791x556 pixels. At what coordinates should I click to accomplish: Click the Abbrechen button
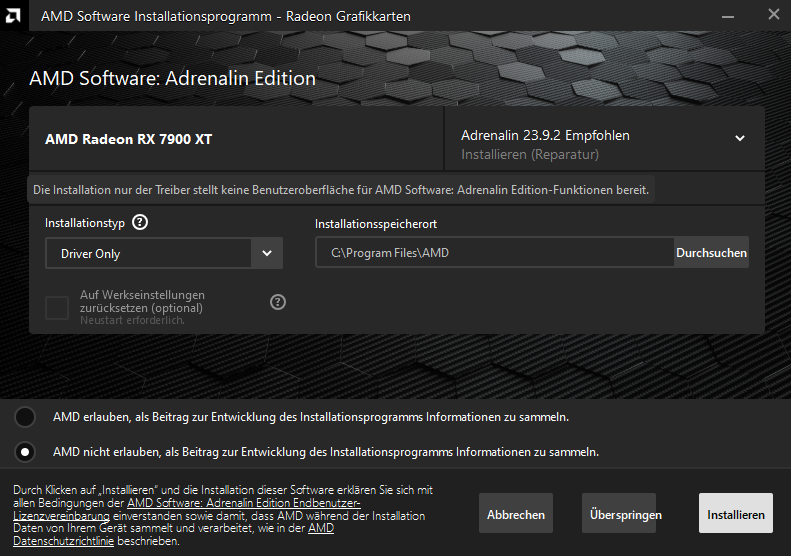(516, 514)
